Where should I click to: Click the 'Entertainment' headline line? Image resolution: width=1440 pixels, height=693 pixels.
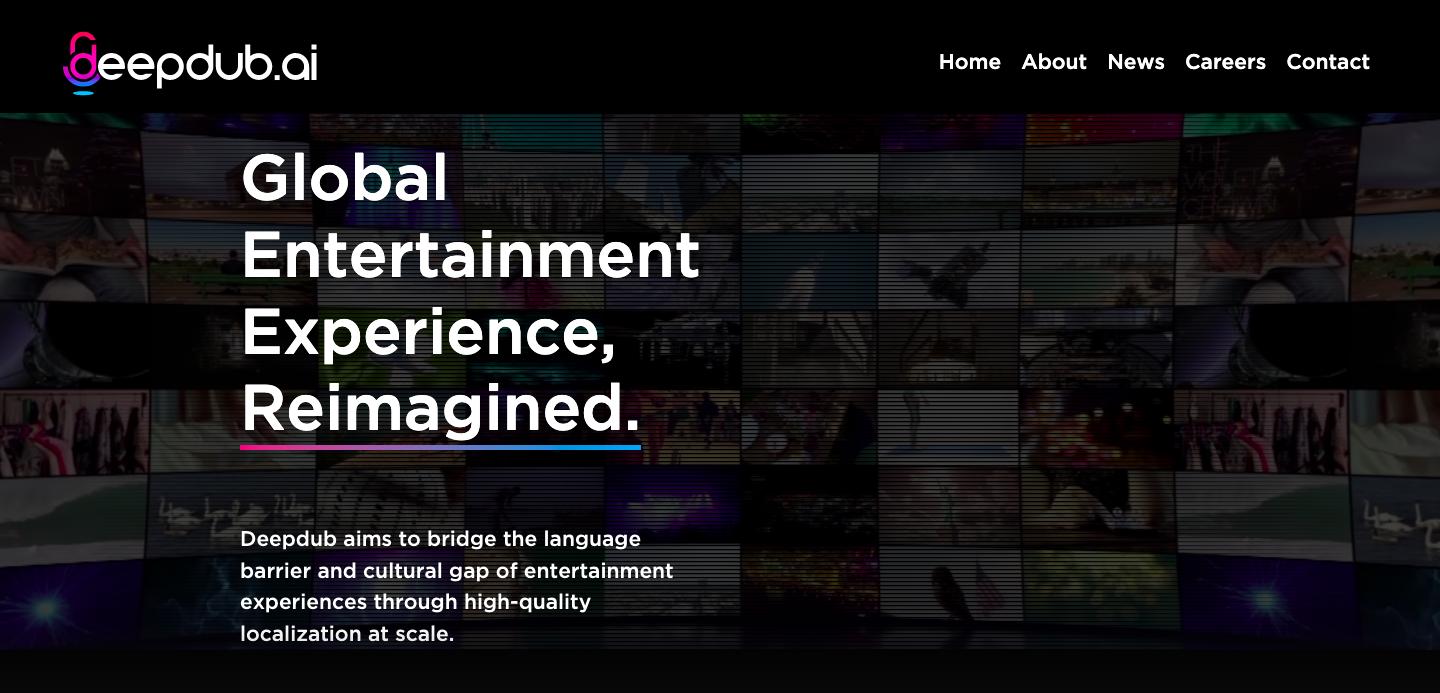click(x=470, y=254)
